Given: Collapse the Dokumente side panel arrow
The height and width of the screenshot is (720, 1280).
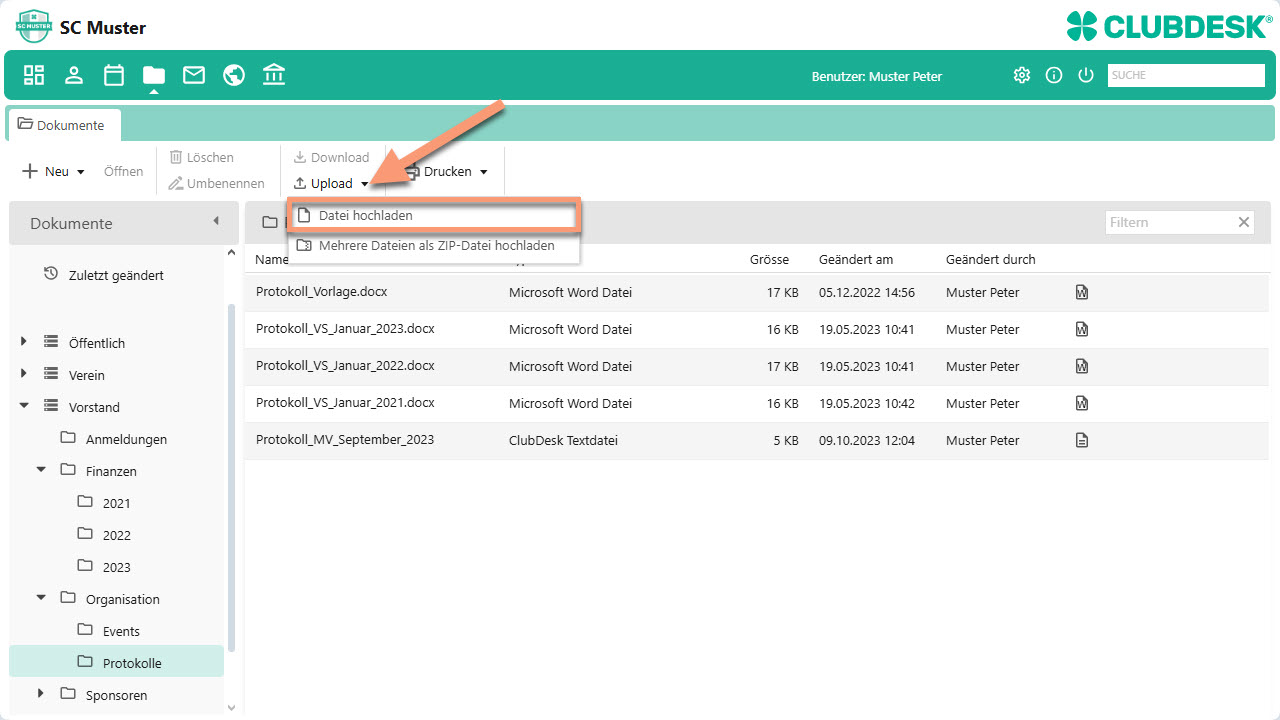Looking at the screenshot, I should 216,221.
